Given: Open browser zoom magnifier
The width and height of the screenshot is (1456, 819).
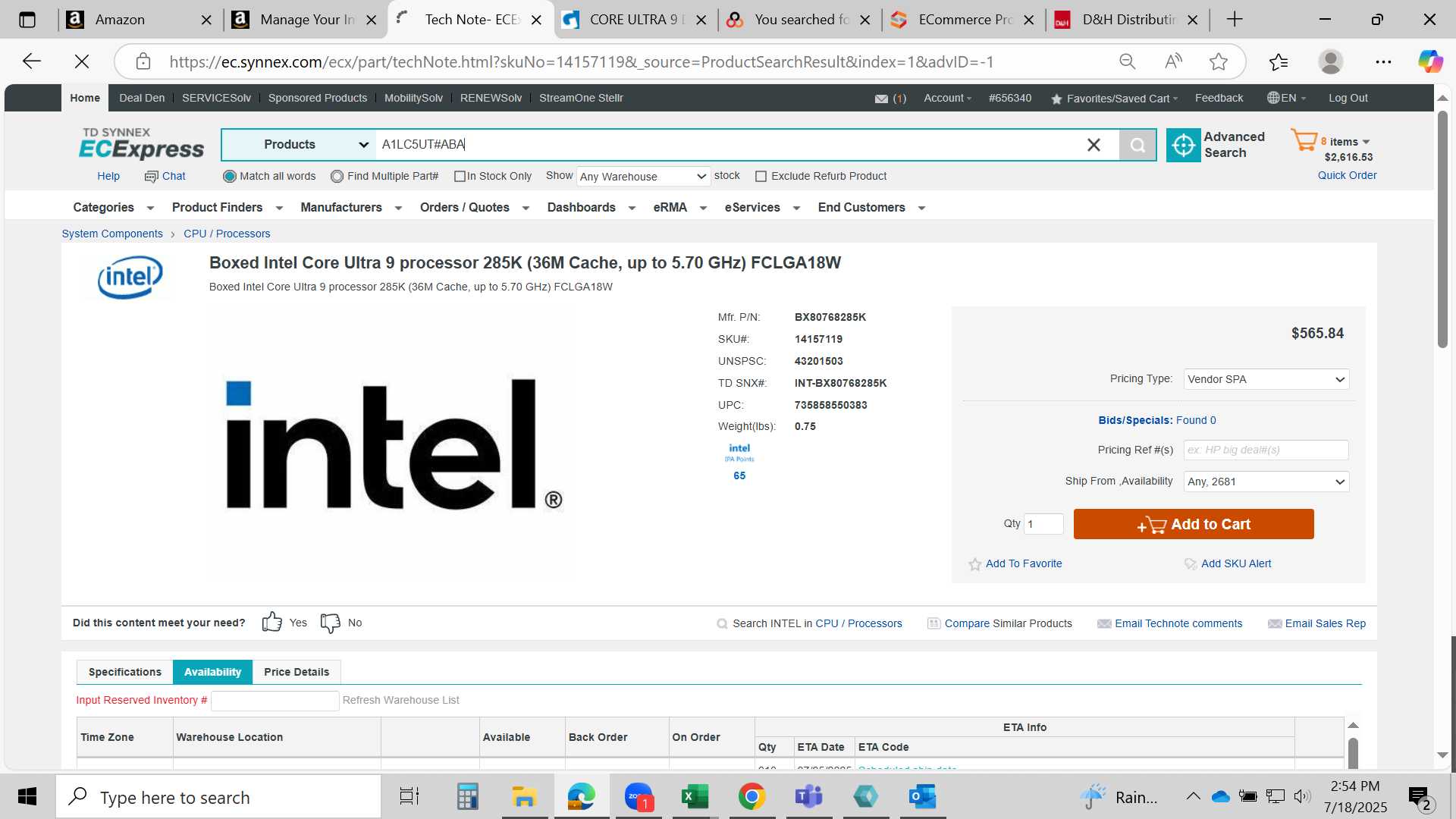Looking at the screenshot, I should pyautogui.click(x=1128, y=61).
